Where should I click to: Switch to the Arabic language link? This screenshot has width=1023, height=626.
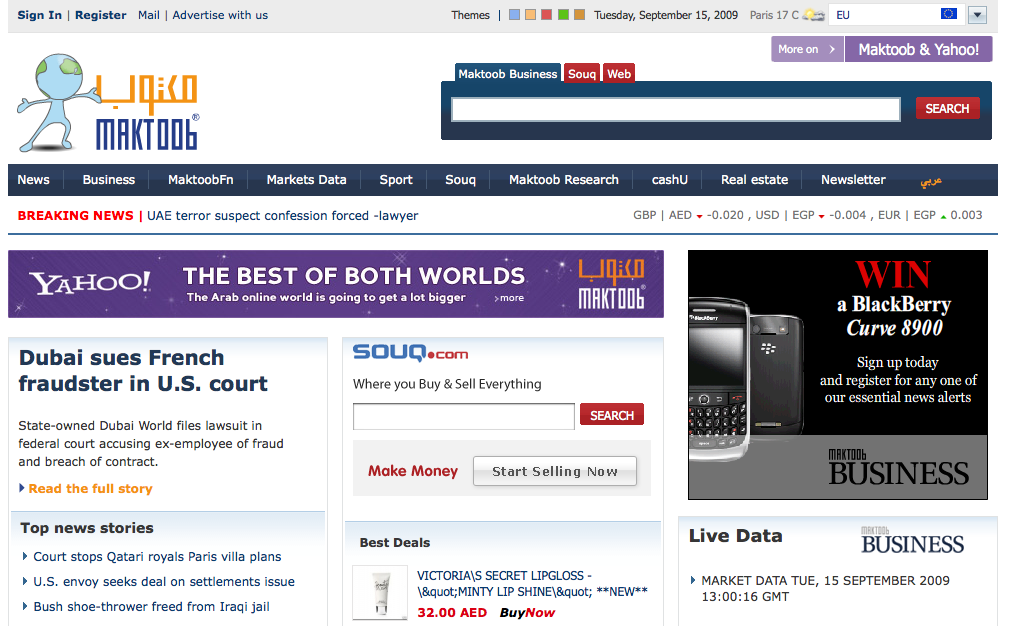931,181
